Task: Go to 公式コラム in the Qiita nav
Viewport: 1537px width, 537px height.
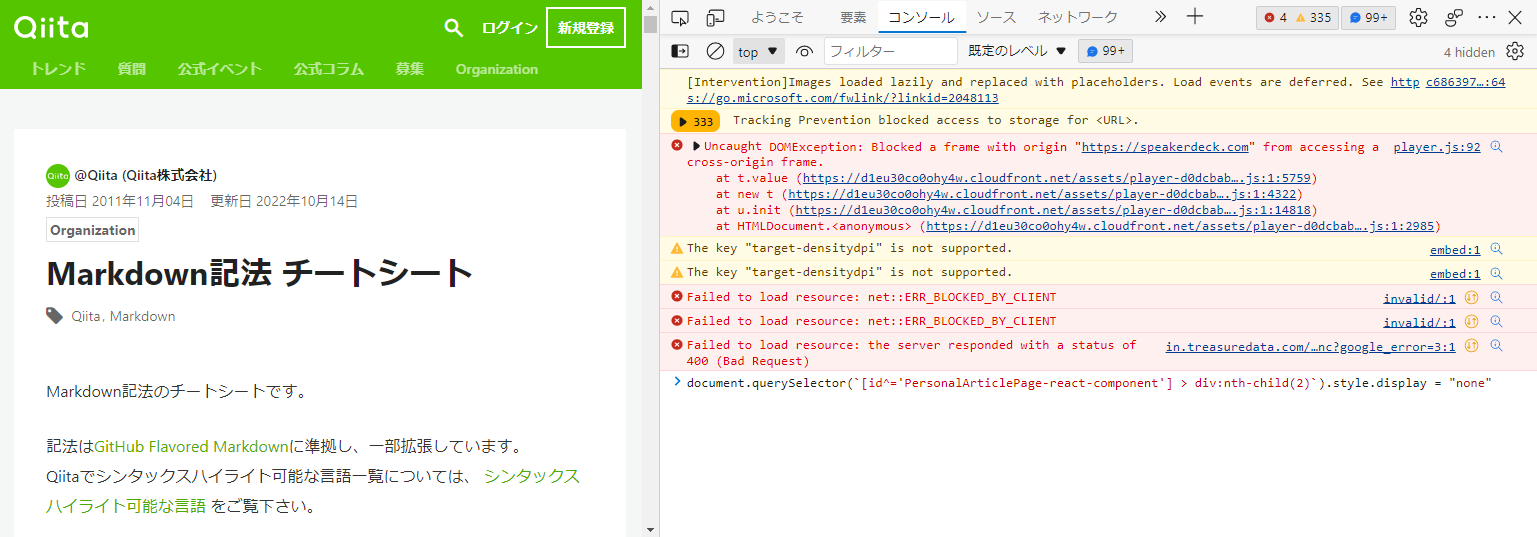Action: pyautogui.click(x=329, y=69)
